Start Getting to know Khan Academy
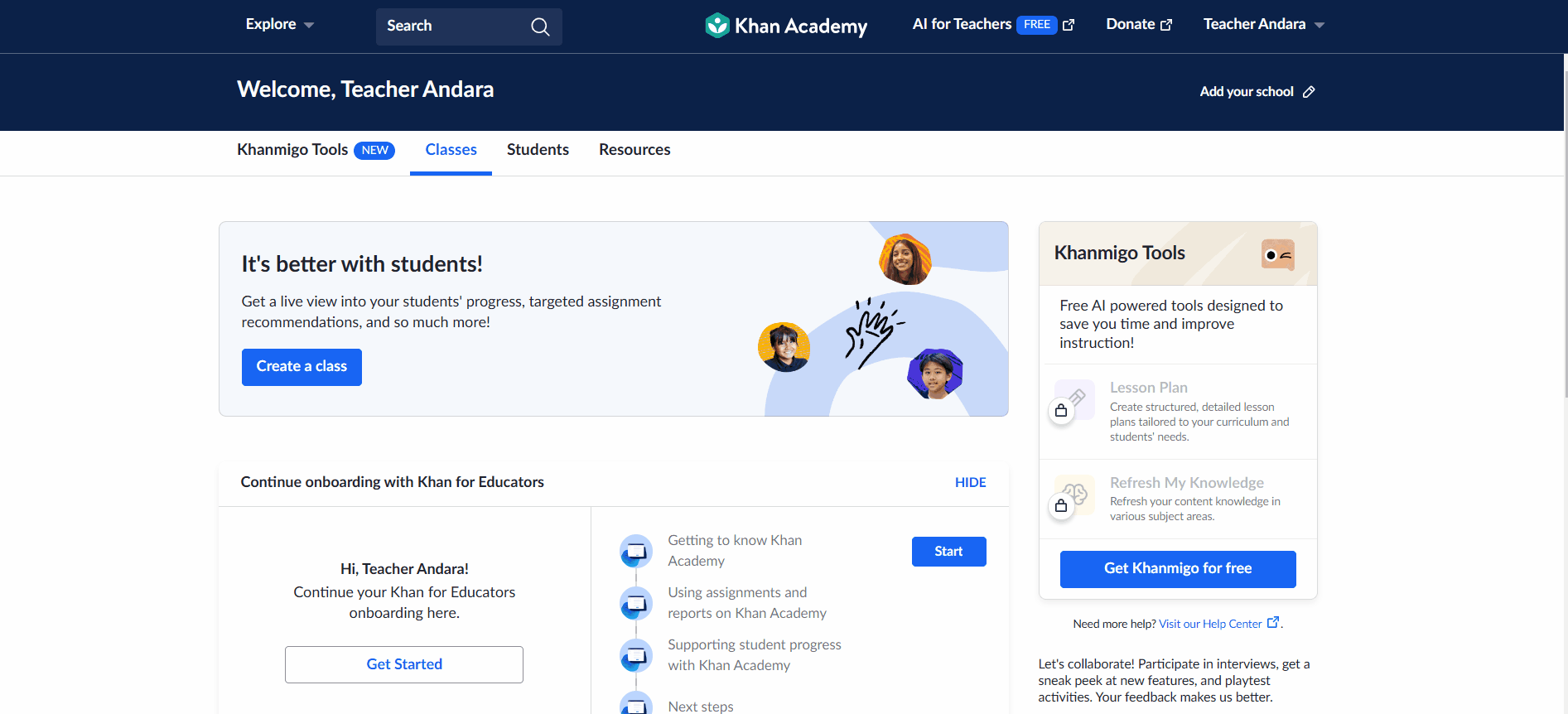 948,552
